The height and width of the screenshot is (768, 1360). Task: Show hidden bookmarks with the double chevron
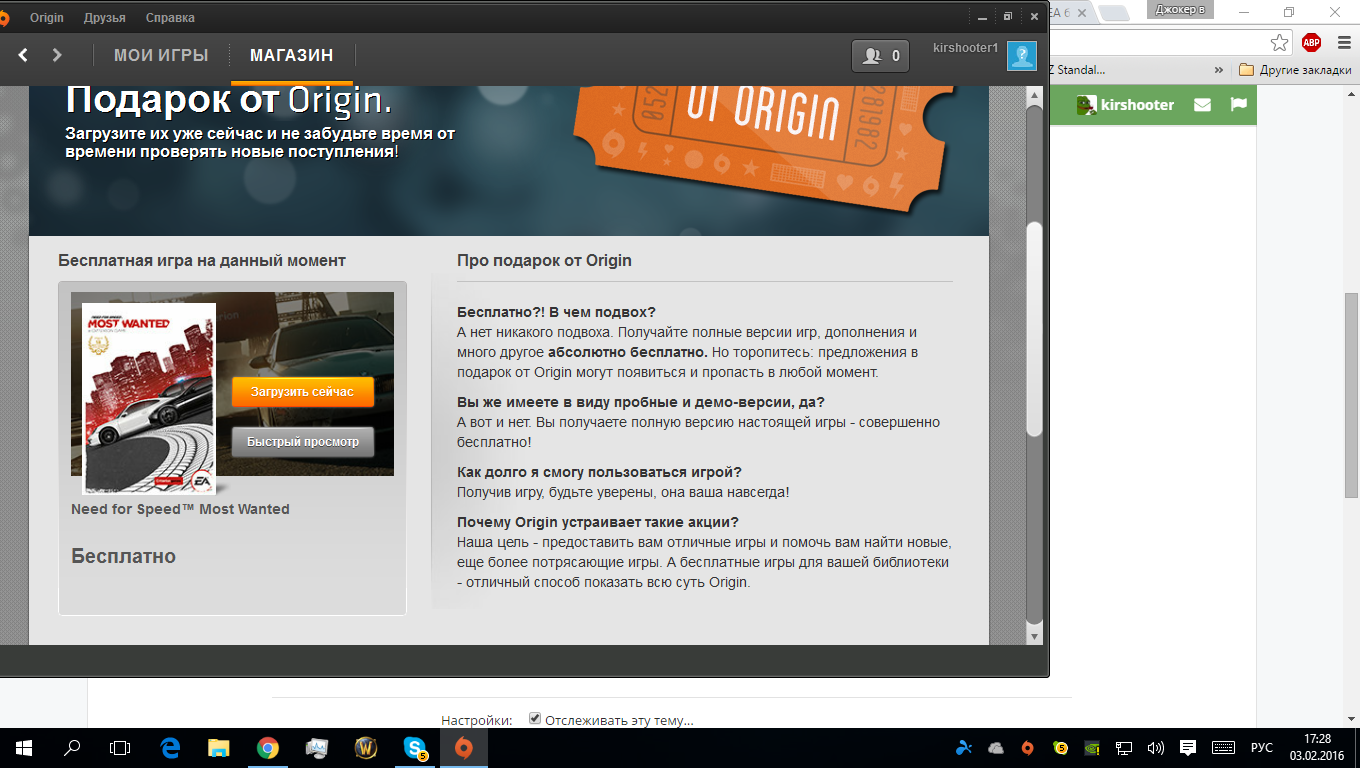click(x=1219, y=70)
